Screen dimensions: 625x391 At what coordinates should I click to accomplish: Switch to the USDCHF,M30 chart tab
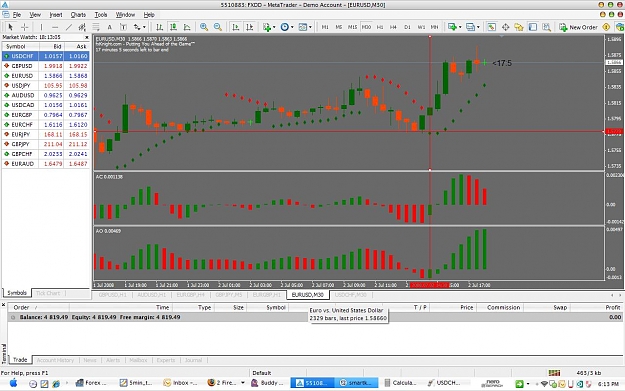(x=351, y=295)
